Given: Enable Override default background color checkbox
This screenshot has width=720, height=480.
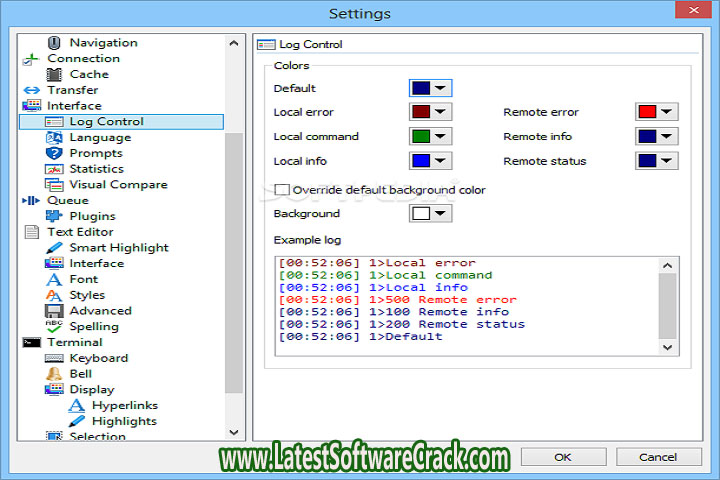Looking at the screenshot, I should pyautogui.click(x=282, y=190).
